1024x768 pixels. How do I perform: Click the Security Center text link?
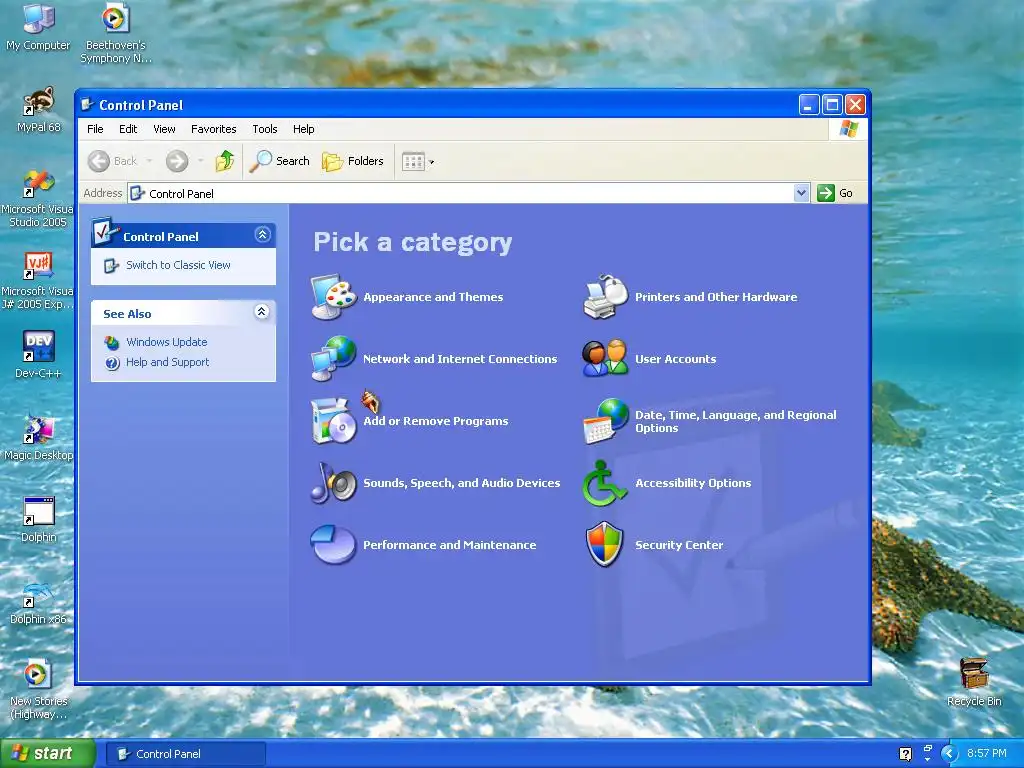click(x=679, y=545)
